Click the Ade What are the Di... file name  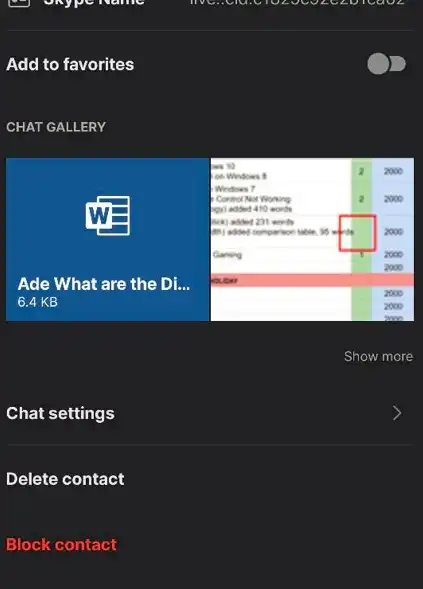[104, 284]
